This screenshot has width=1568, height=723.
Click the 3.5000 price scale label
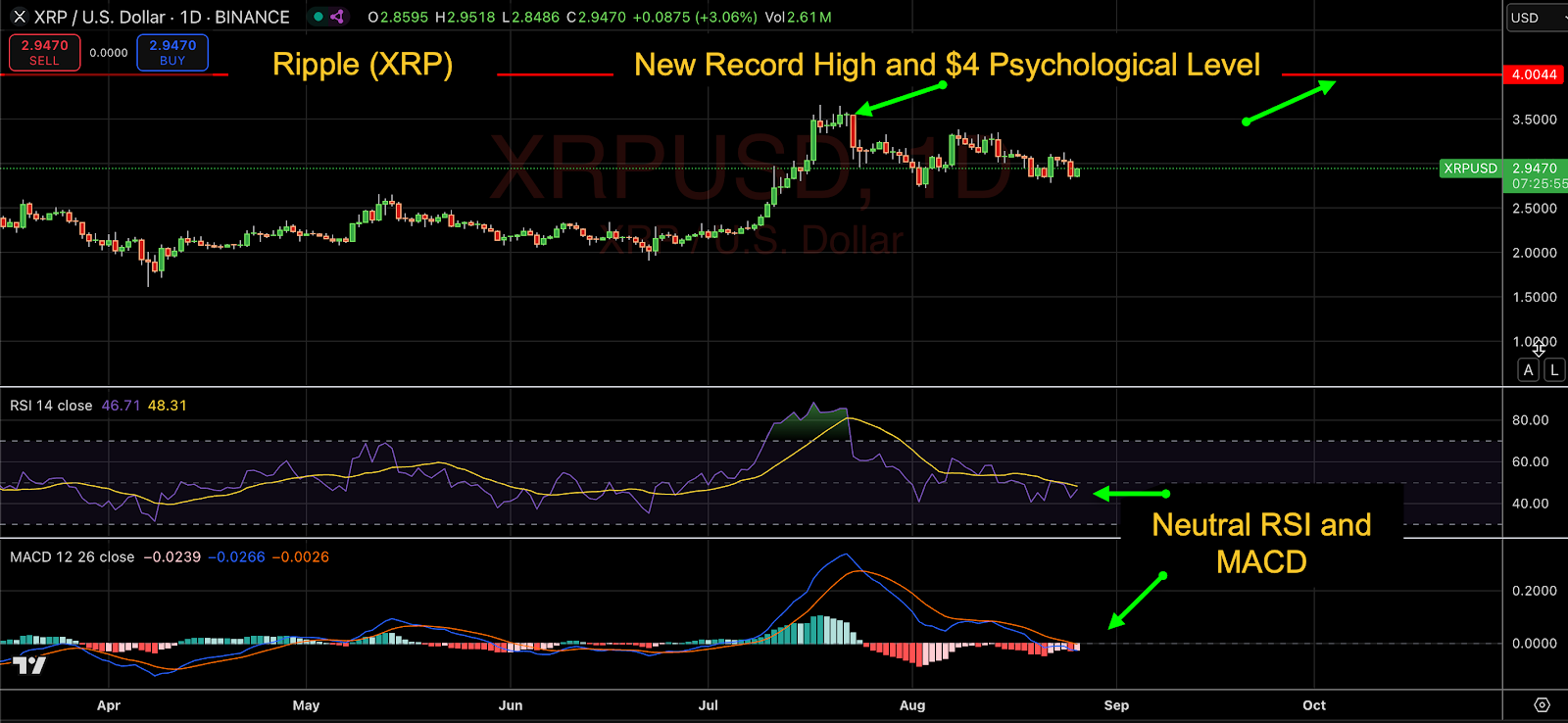tap(1535, 120)
